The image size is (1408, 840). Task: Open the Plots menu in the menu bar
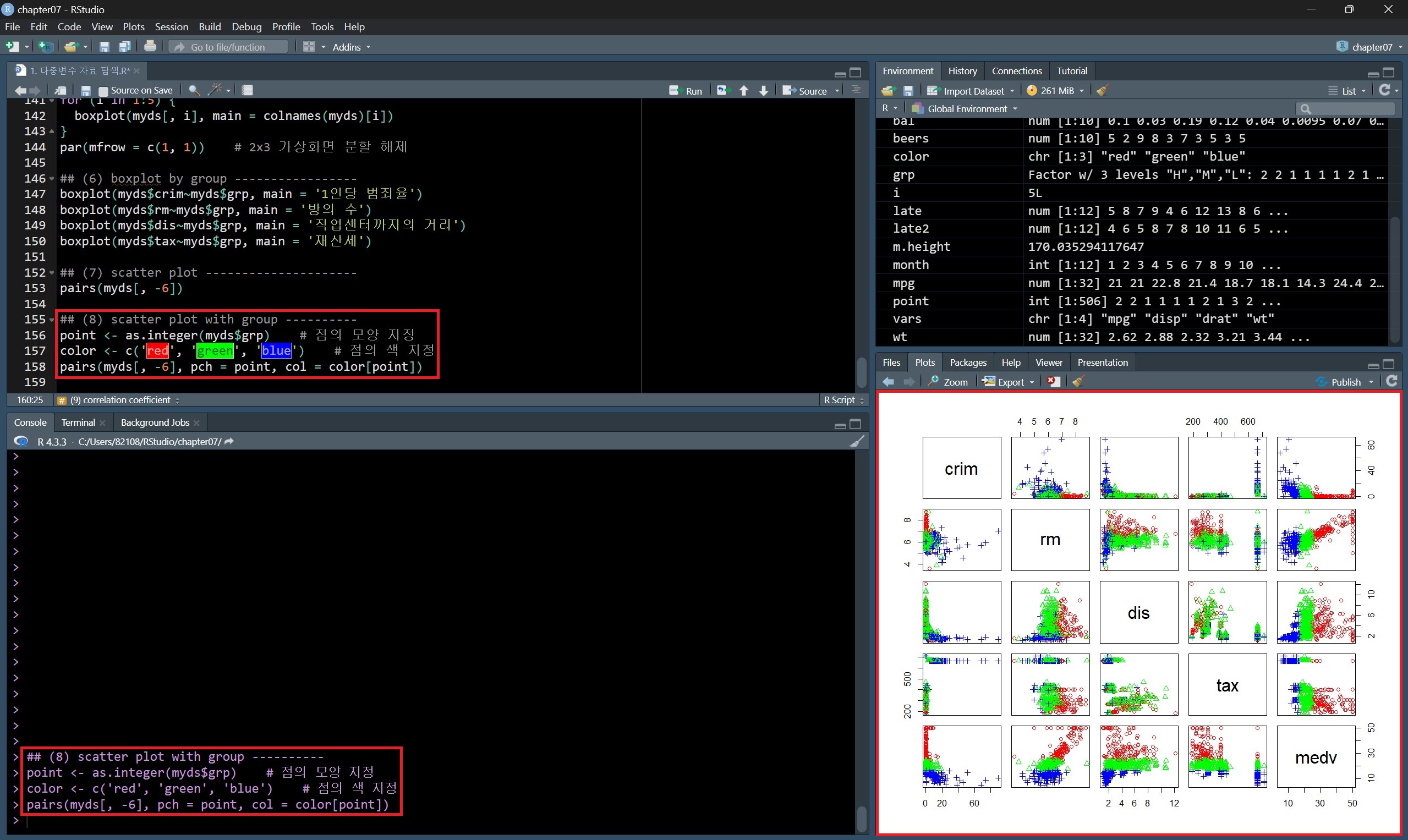click(134, 26)
